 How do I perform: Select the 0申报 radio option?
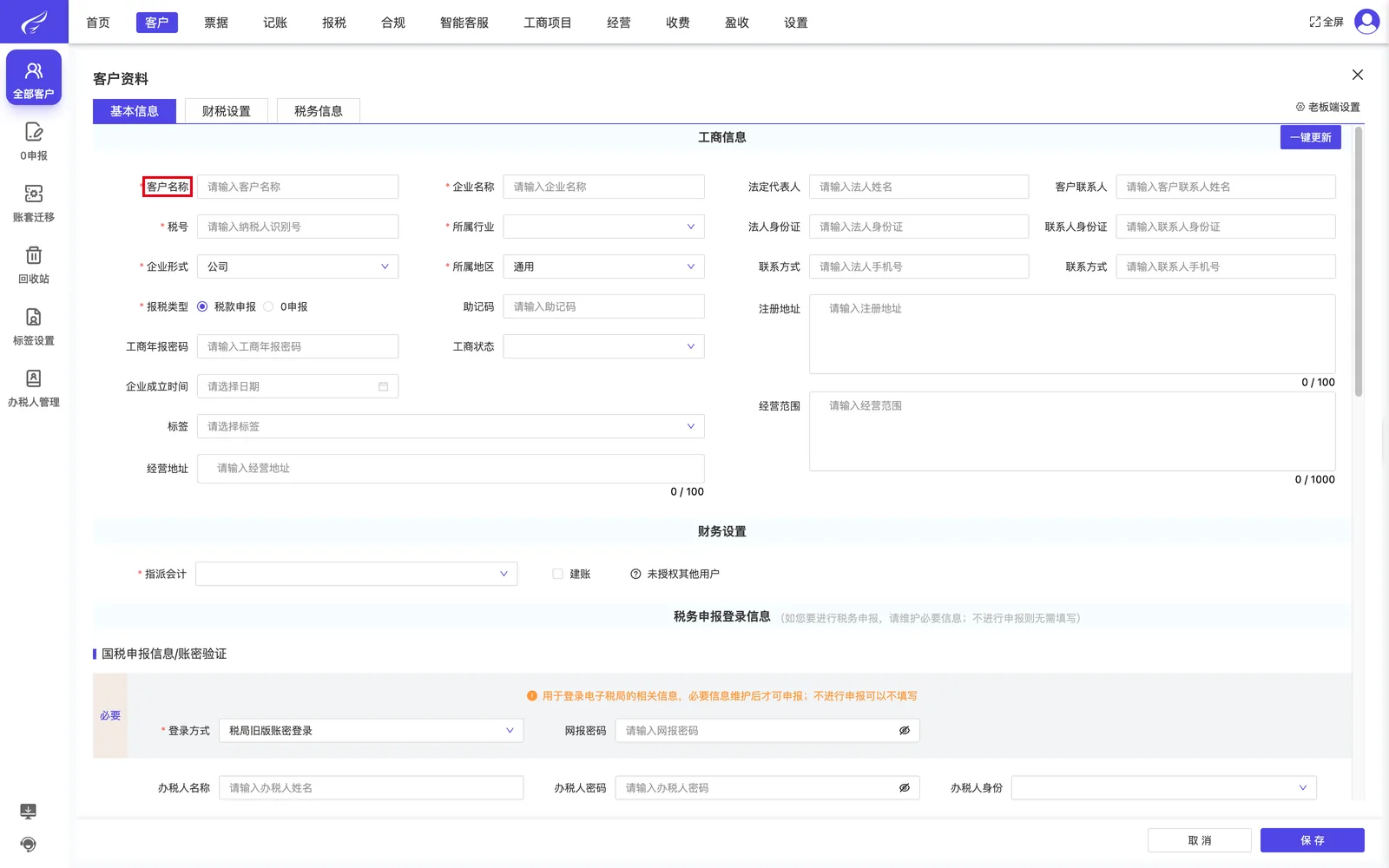[268, 306]
